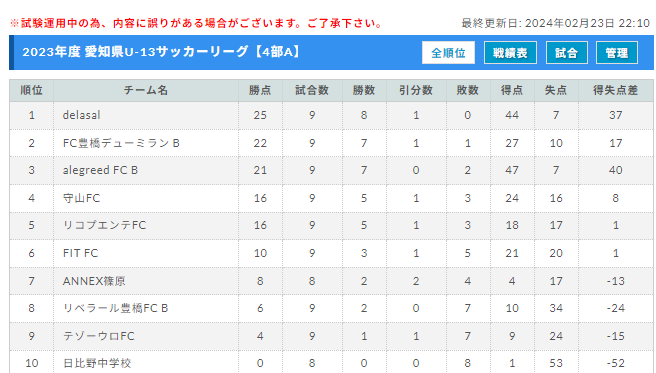Open the 全順位 tab
Screen dimensions: 656x373
click(x=448, y=53)
